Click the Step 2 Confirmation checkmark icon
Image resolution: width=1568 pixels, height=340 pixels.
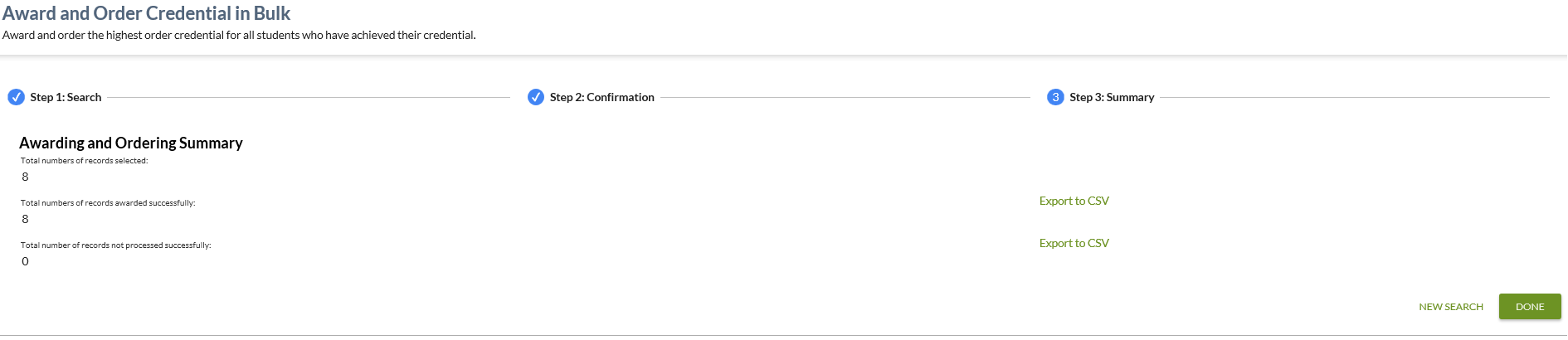point(536,97)
